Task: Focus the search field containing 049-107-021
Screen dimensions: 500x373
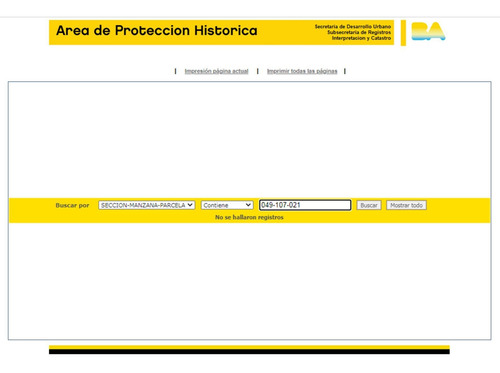Action: point(305,205)
